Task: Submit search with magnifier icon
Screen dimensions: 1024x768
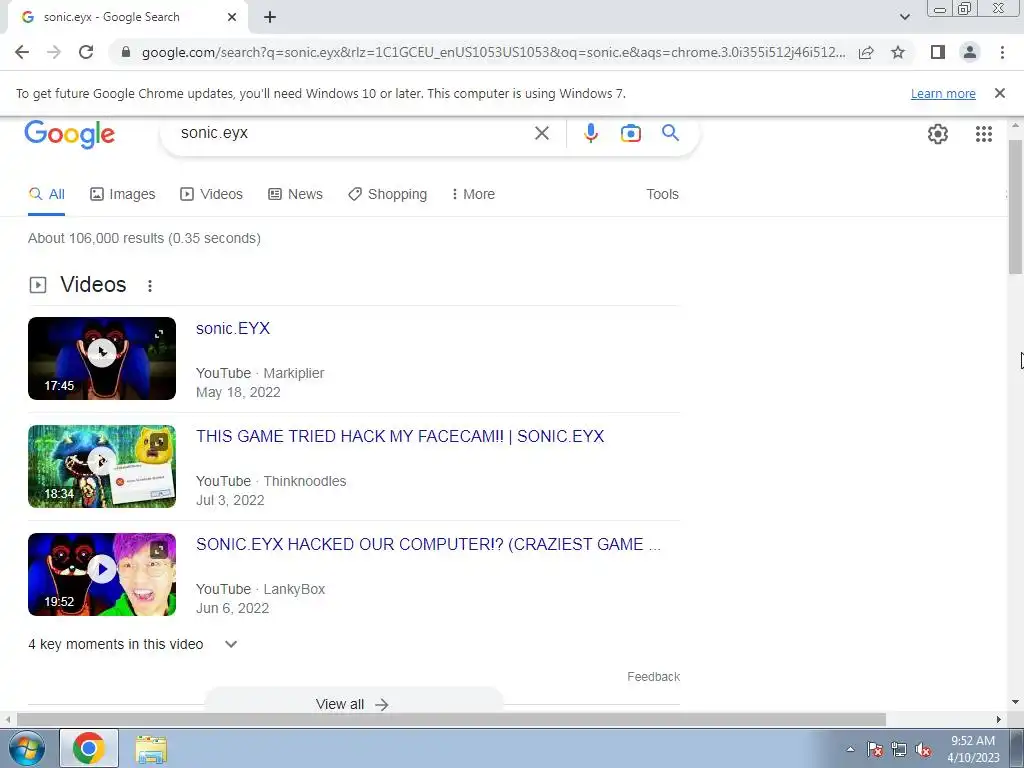Action: [670, 133]
